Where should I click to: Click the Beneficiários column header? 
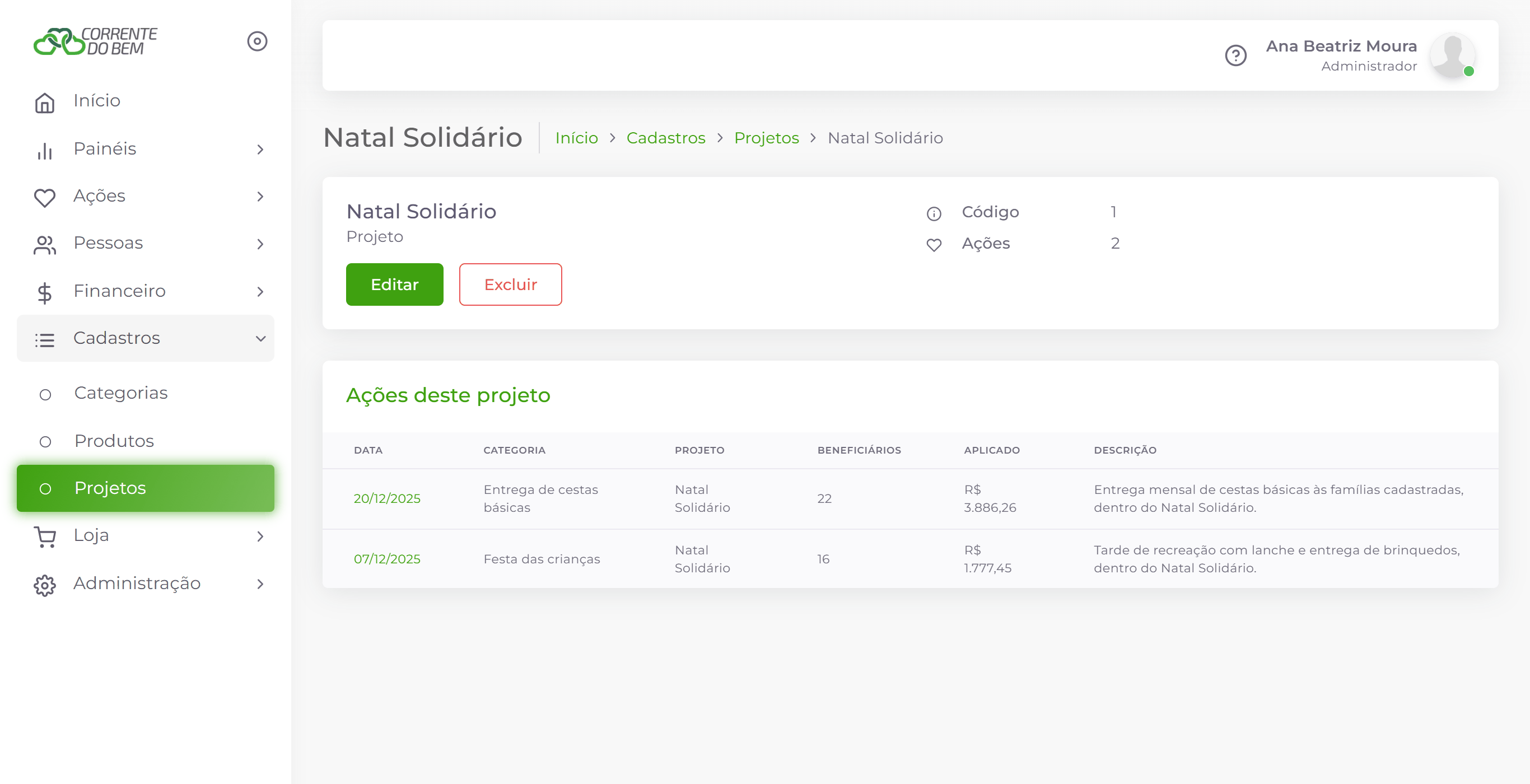pyautogui.click(x=859, y=450)
